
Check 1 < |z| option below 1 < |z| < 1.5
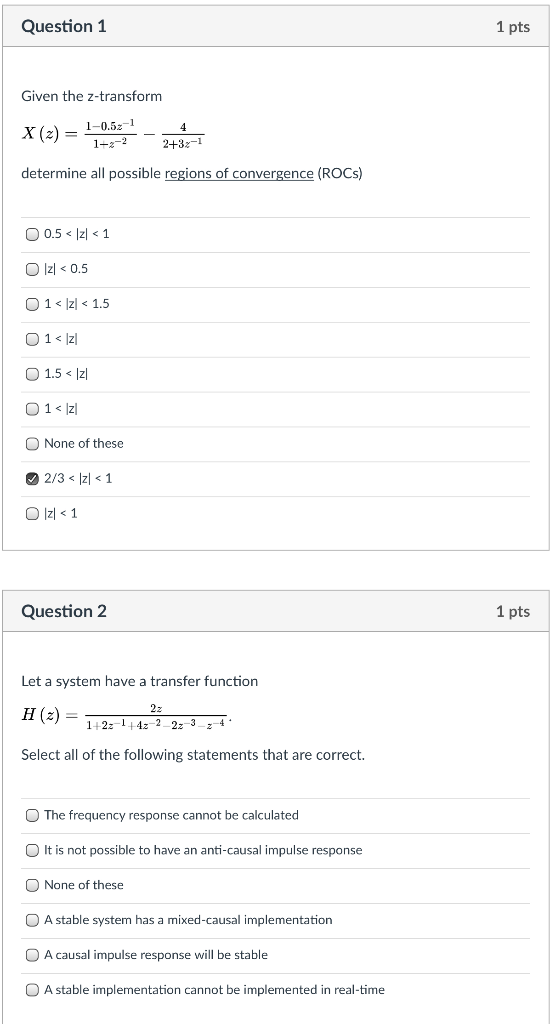pos(32,339)
